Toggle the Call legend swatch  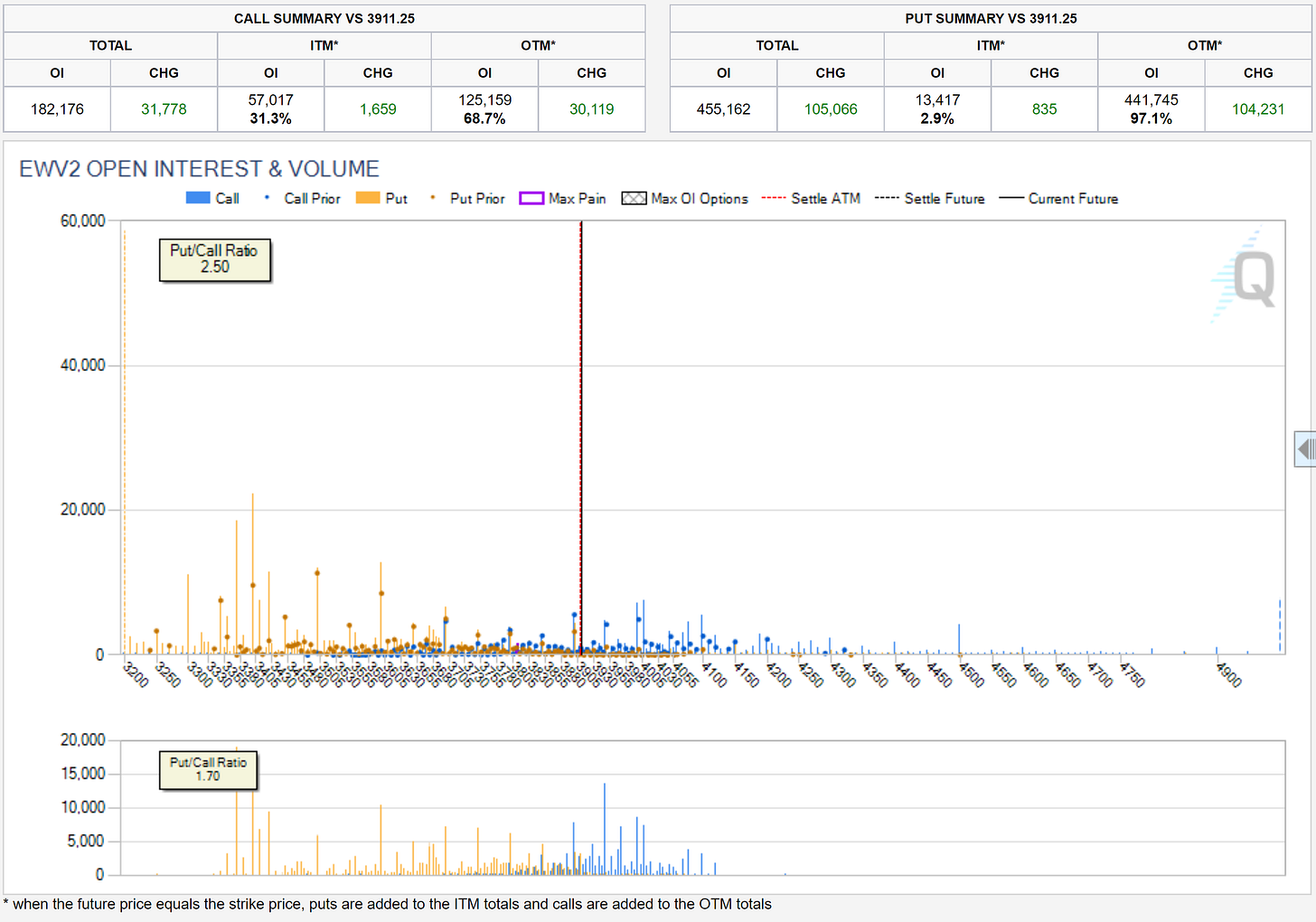coord(198,198)
